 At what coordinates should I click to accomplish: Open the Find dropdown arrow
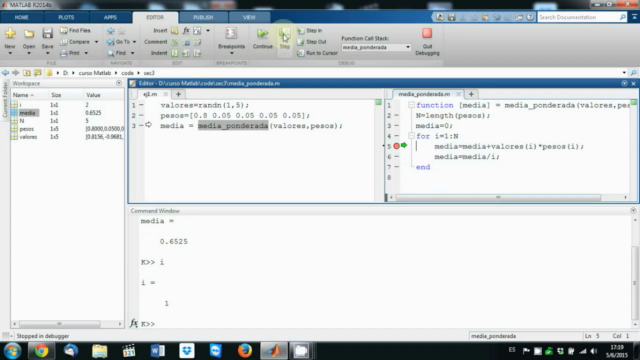[x=132, y=53]
